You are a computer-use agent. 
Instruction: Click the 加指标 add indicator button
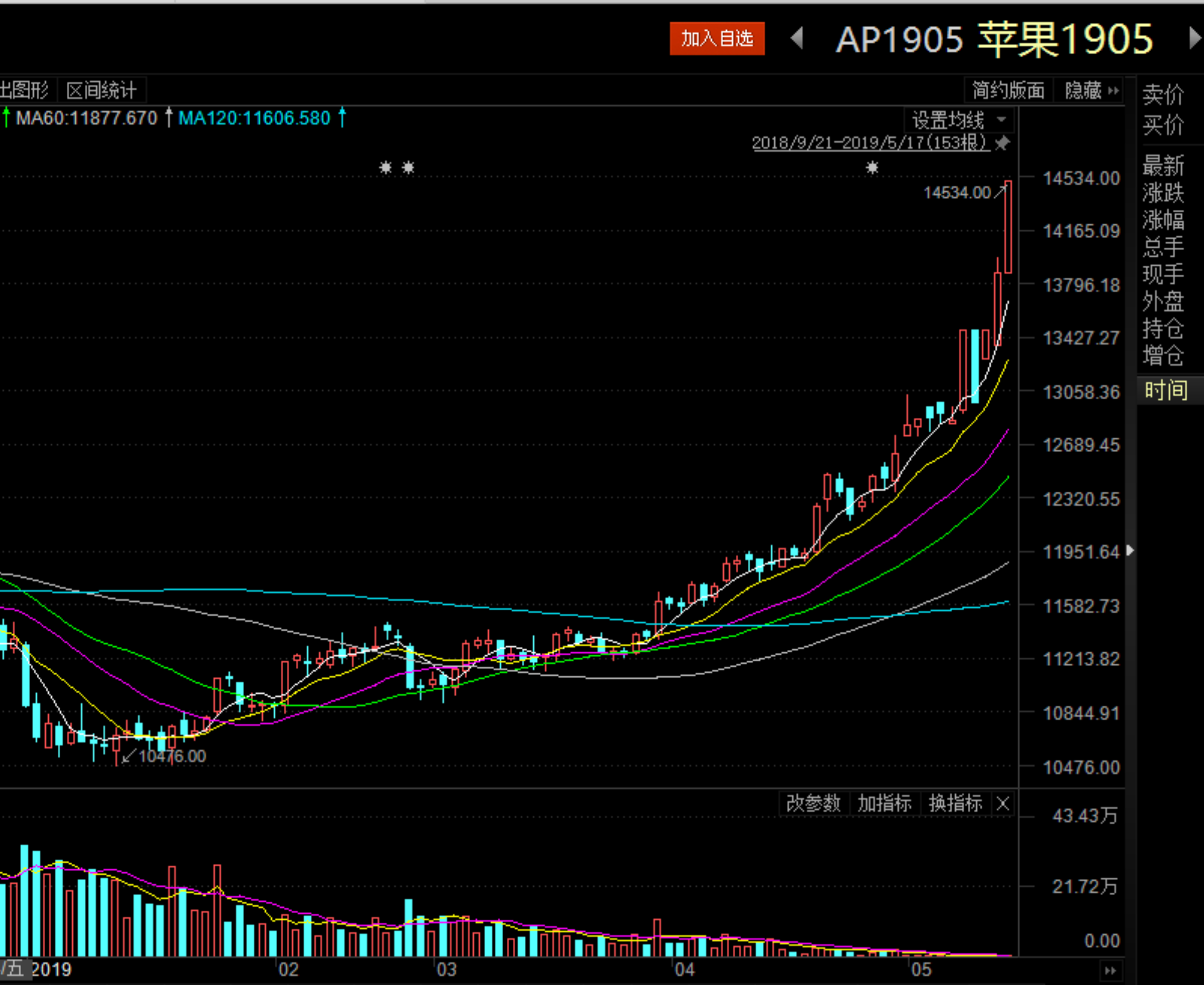pyautogui.click(x=884, y=803)
